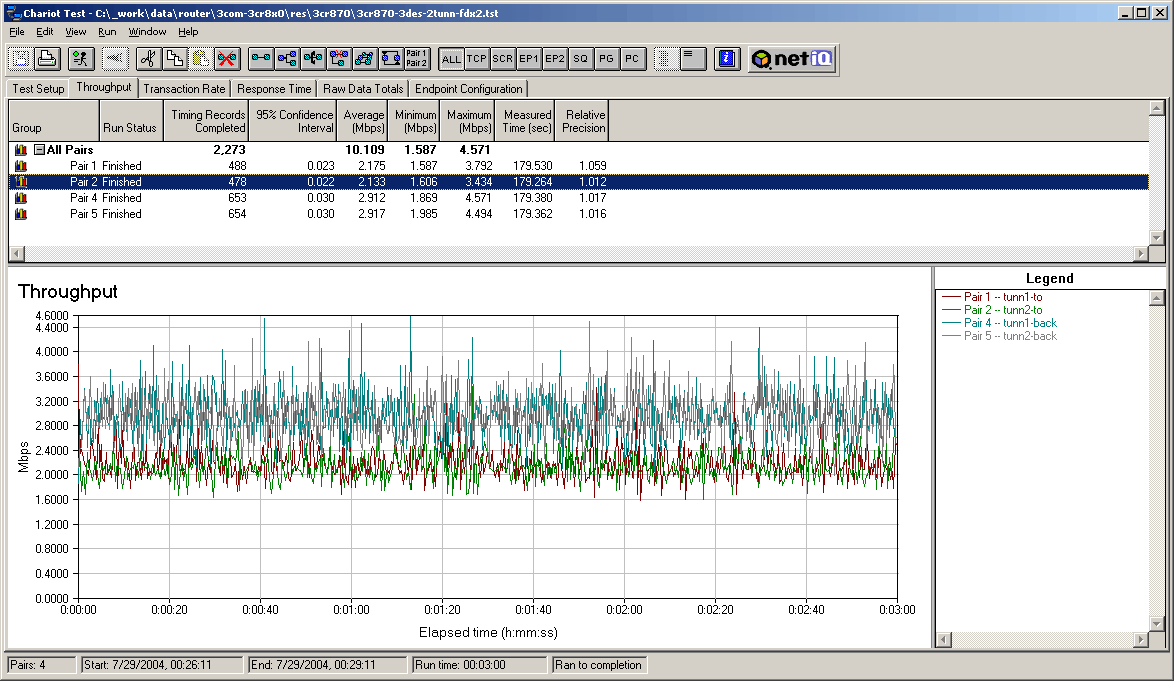Open the Run menu
The image size is (1174, 681).
point(107,32)
